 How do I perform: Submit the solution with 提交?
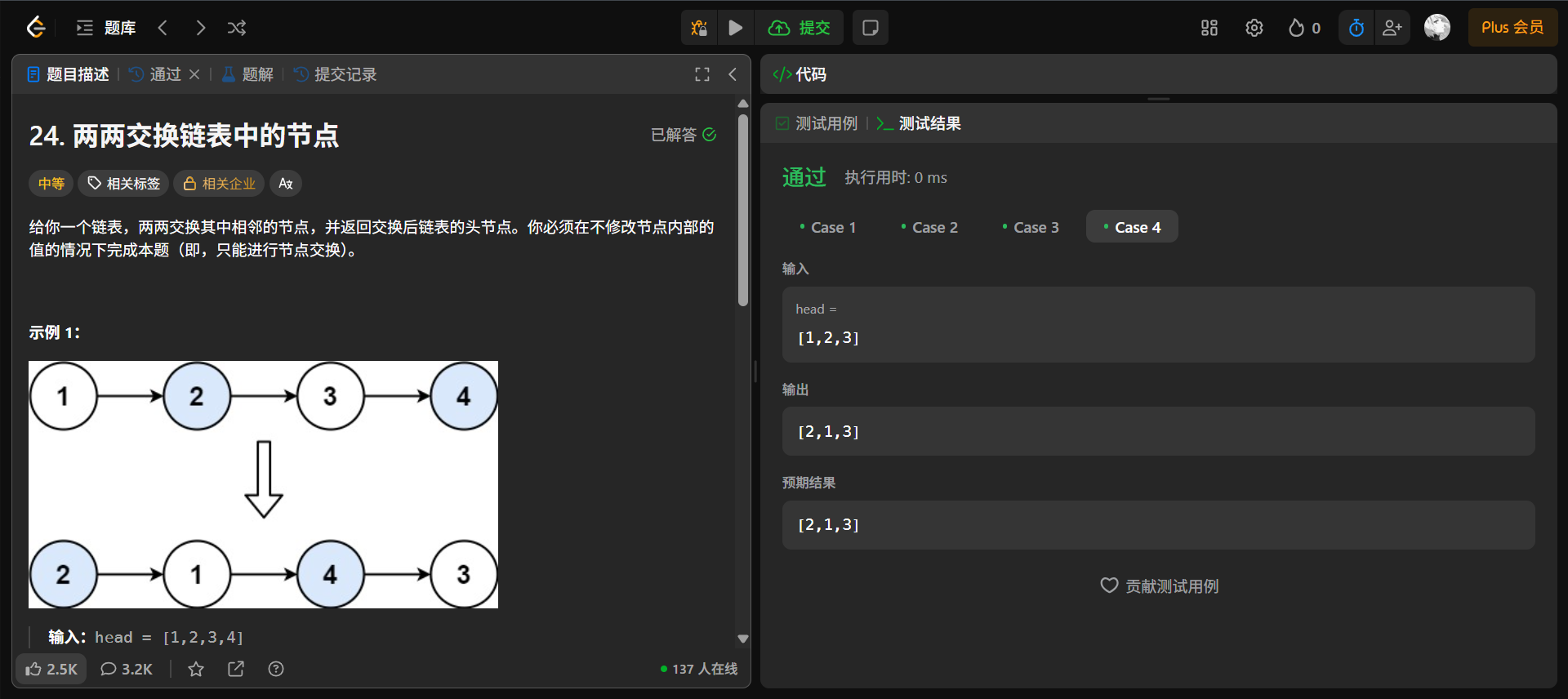pyautogui.click(x=800, y=28)
